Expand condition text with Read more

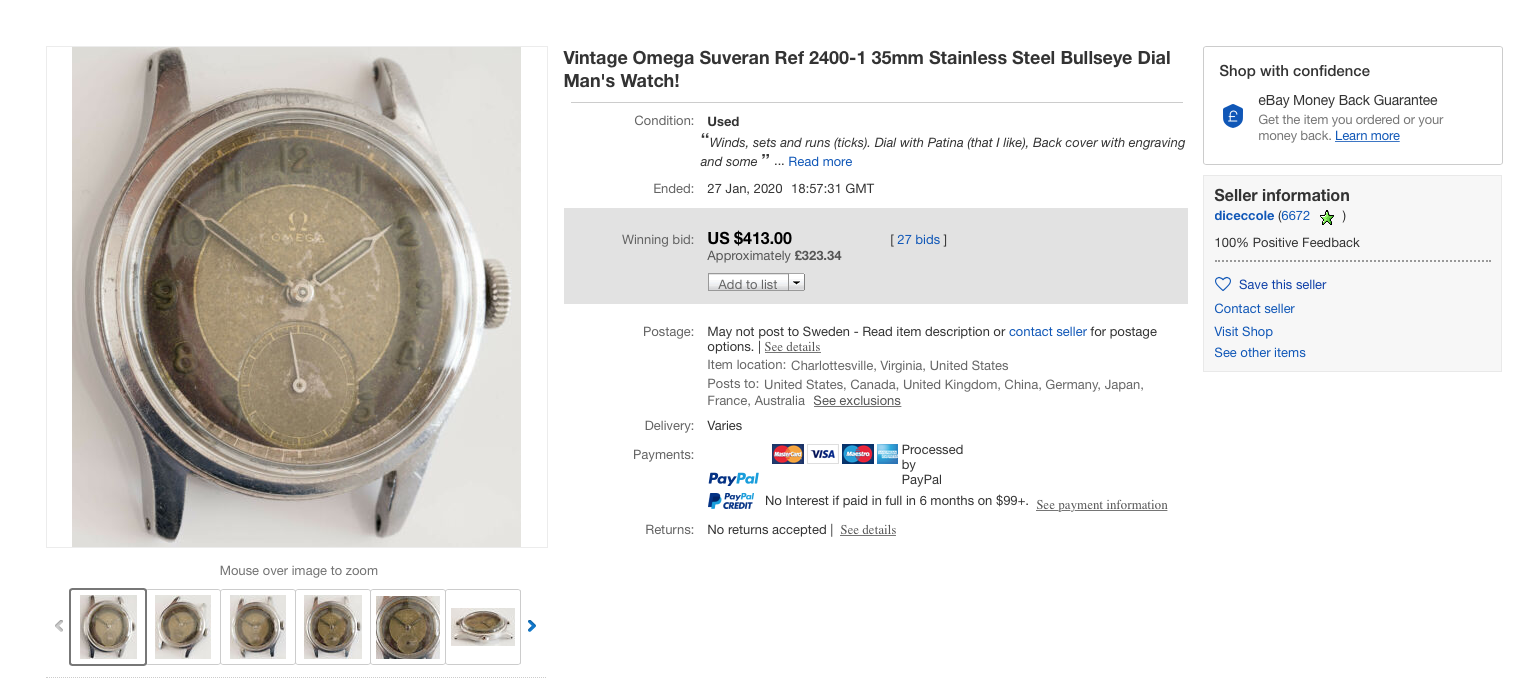click(x=820, y=162)
